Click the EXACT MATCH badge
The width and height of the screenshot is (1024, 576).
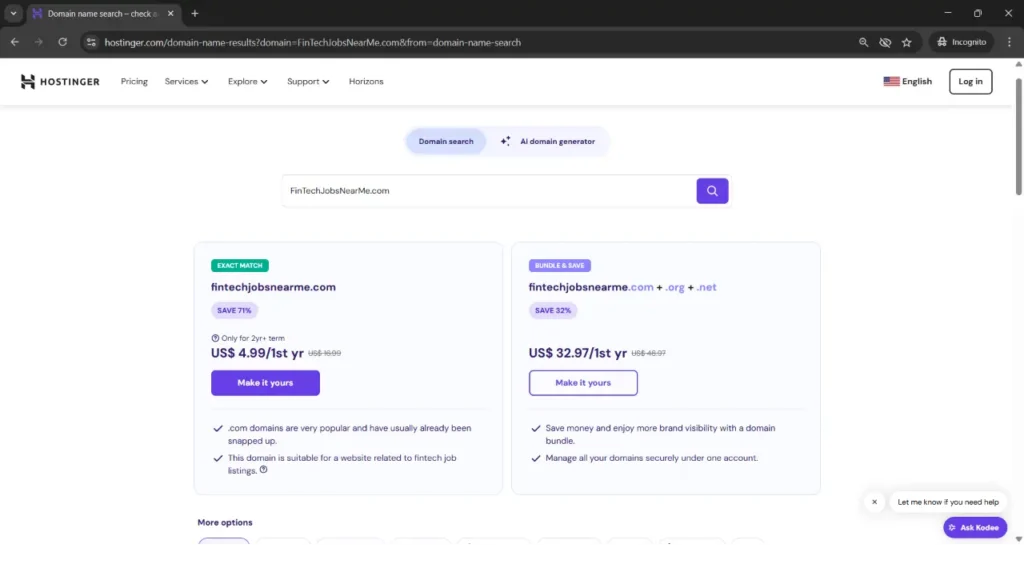(x=240, y=266)
